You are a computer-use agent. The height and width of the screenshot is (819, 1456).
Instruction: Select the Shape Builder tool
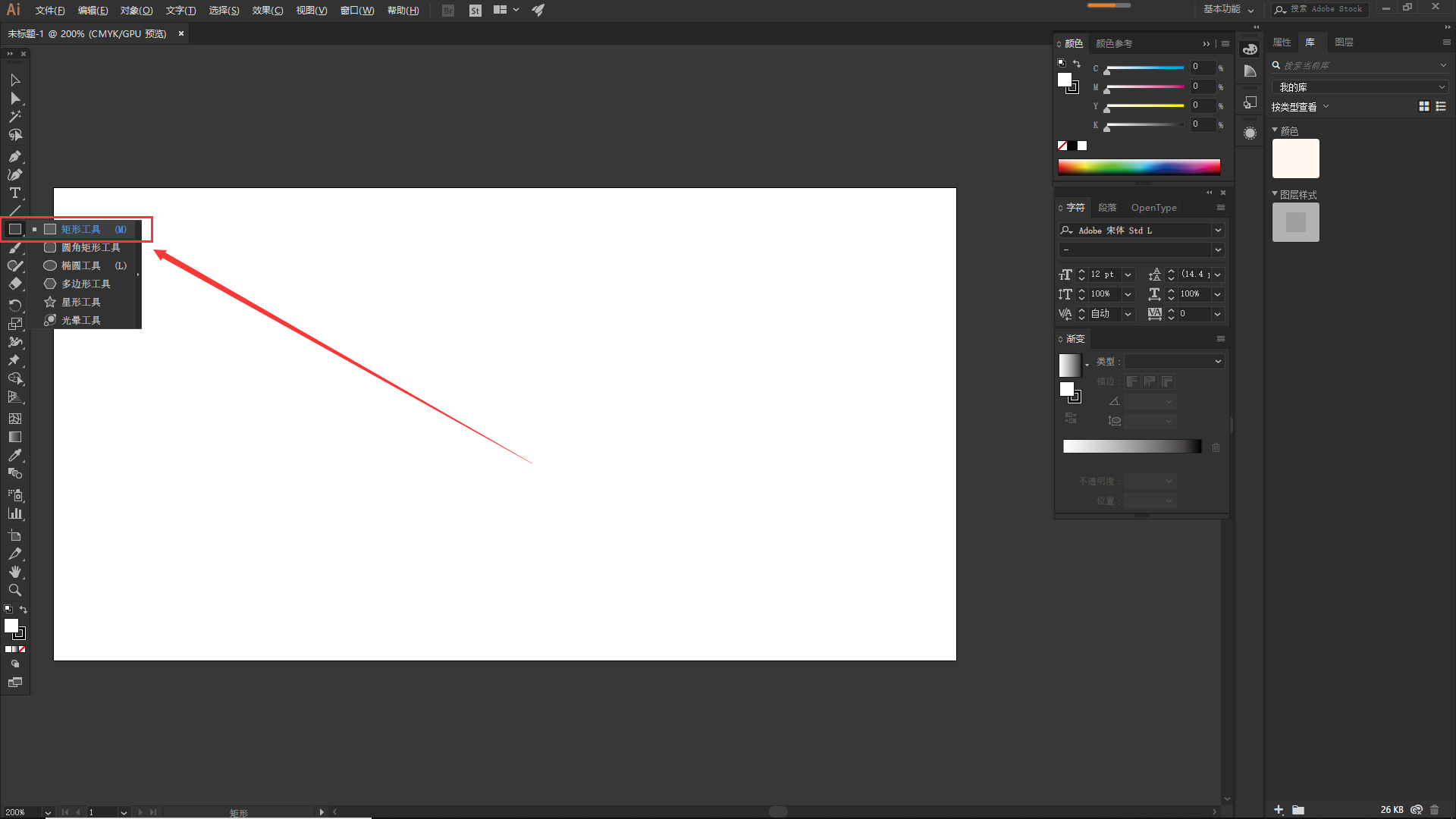(x=14, y=378)
